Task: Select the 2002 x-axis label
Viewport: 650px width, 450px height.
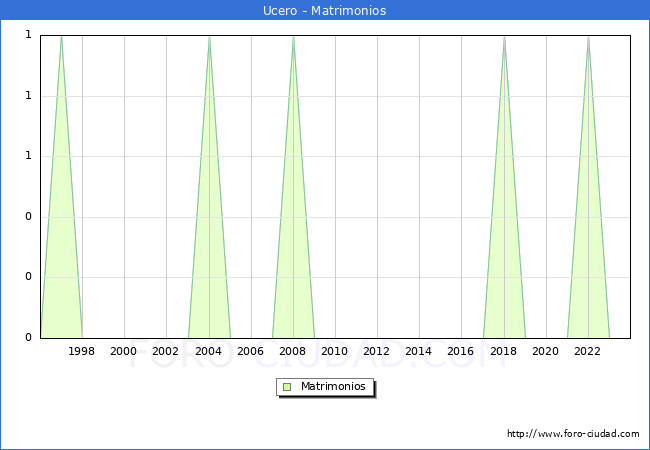Action: pos(166,351)
